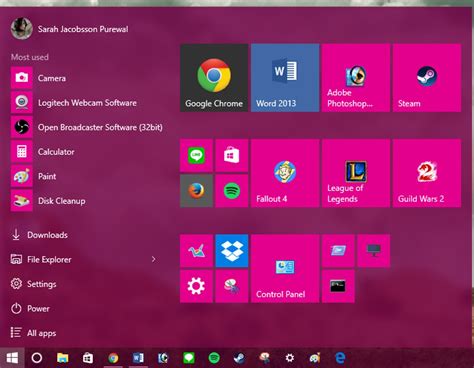Open the Cortana circle in taskbar
The image size is (474, 368).
(x=37, y=358)
